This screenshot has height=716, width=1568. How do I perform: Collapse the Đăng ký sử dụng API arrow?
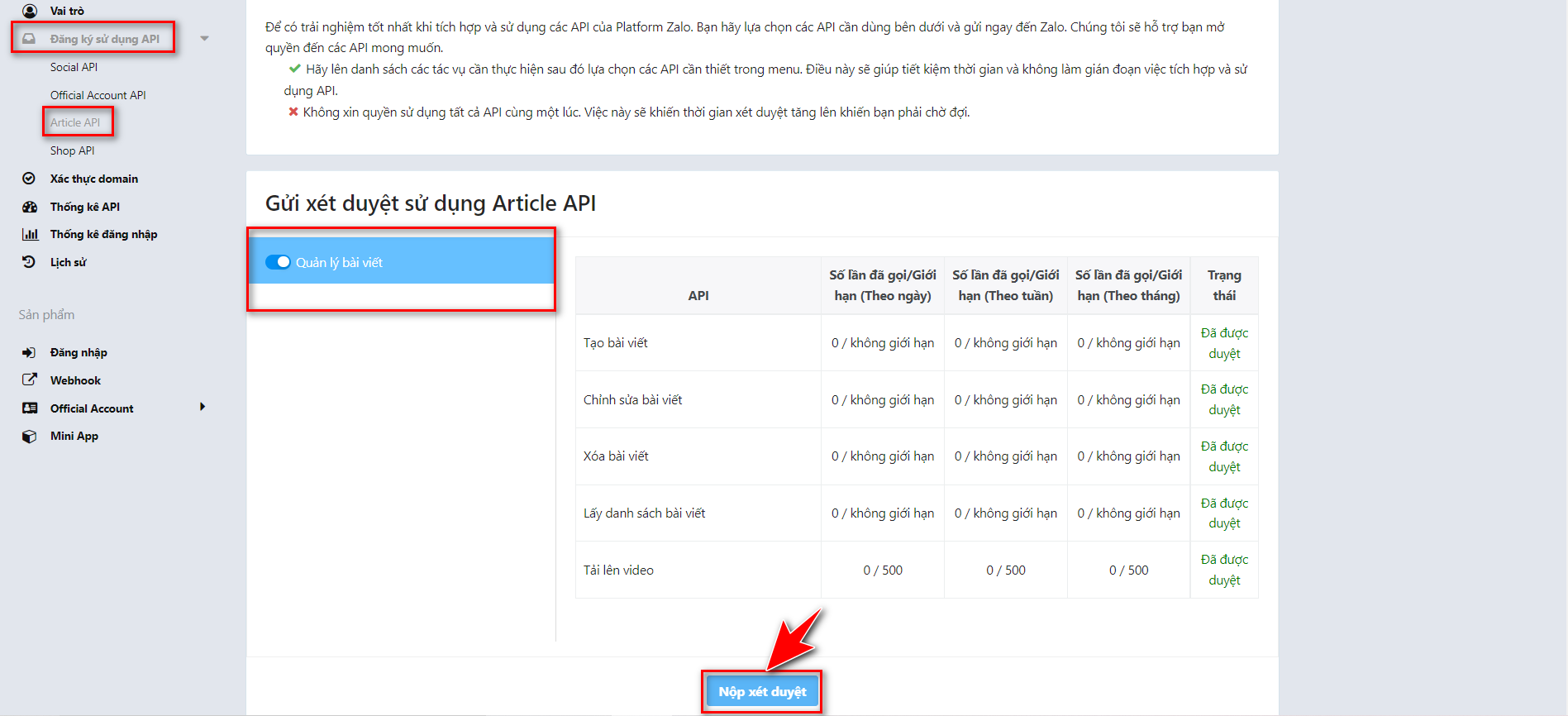coord(204,39)
